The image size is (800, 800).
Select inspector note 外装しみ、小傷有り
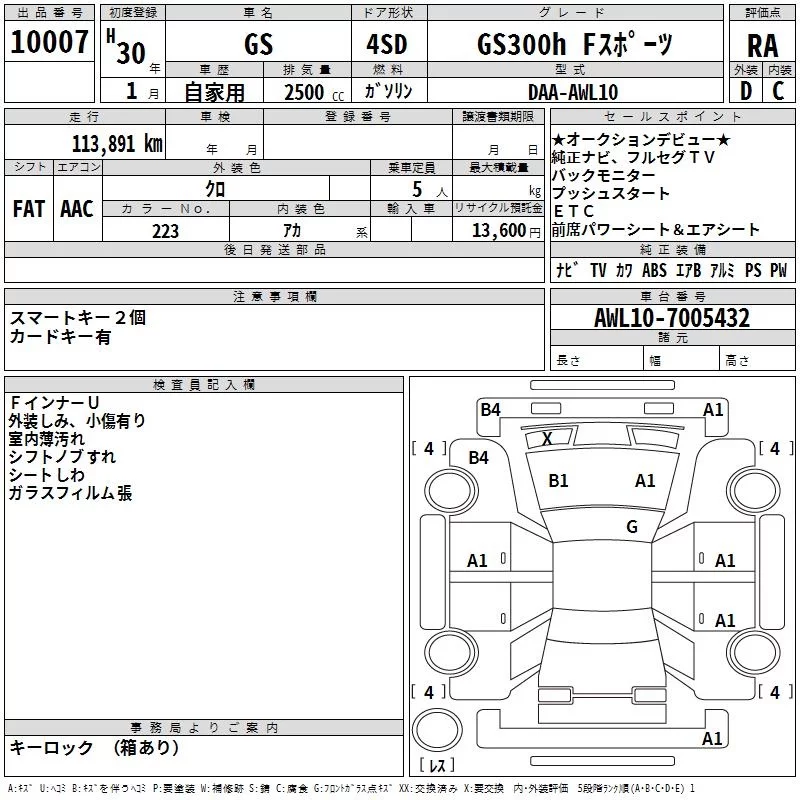pos(78,420)
